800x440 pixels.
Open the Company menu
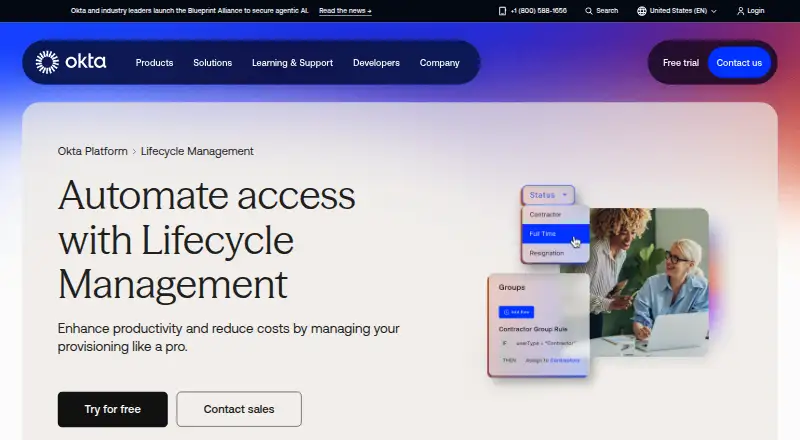(439, 63)
